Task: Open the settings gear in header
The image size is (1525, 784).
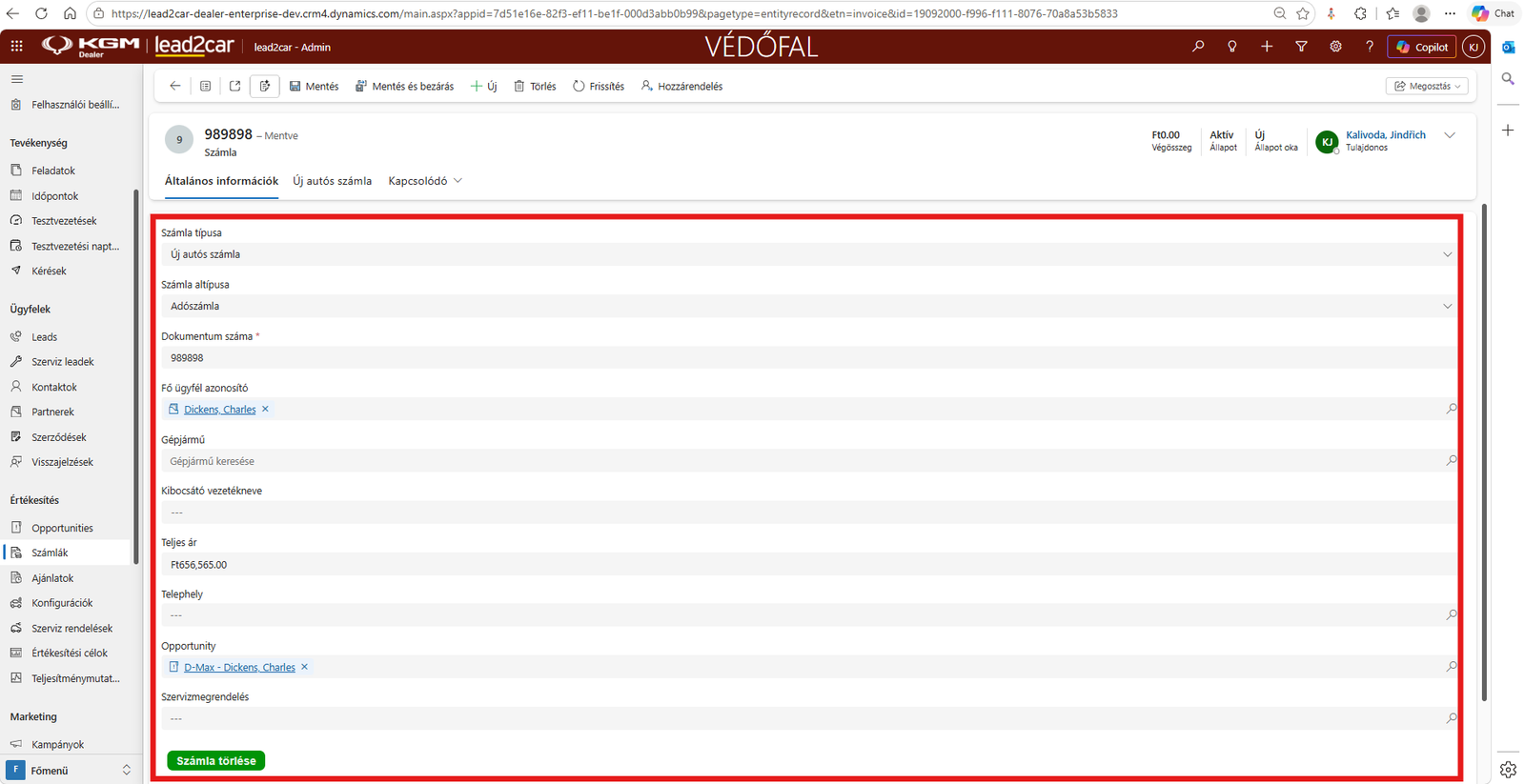Action: coord(1335,47)
